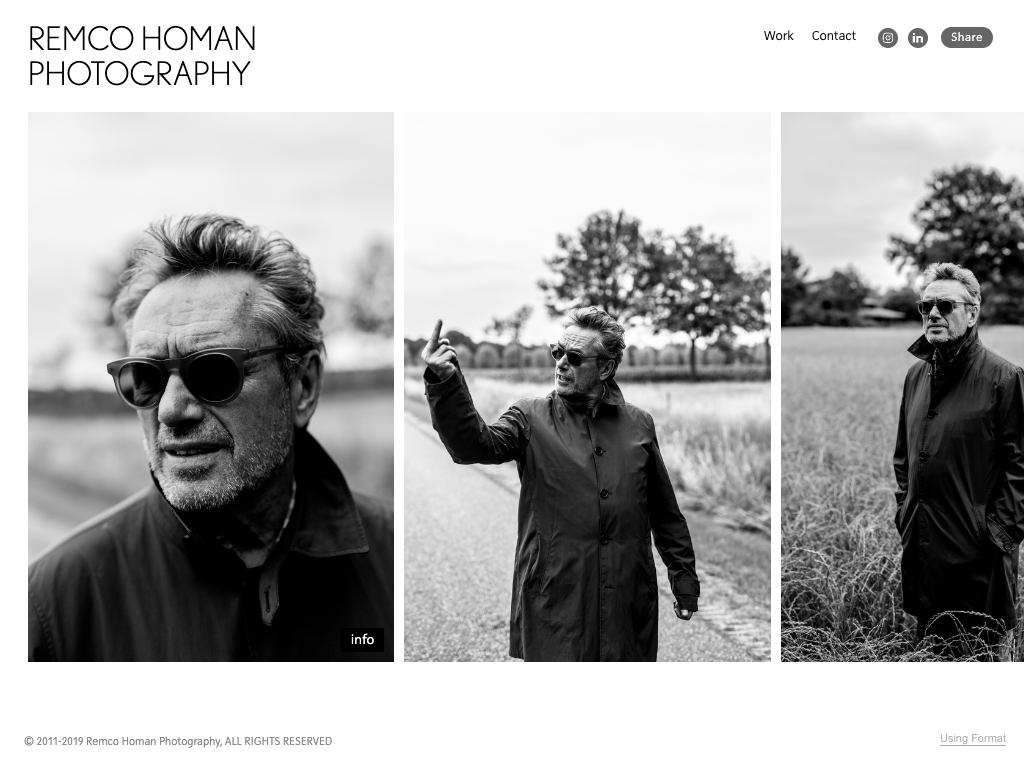Click the copyright notice text
The height and width of the screenshot is (768, 1024).
(178, 741)
